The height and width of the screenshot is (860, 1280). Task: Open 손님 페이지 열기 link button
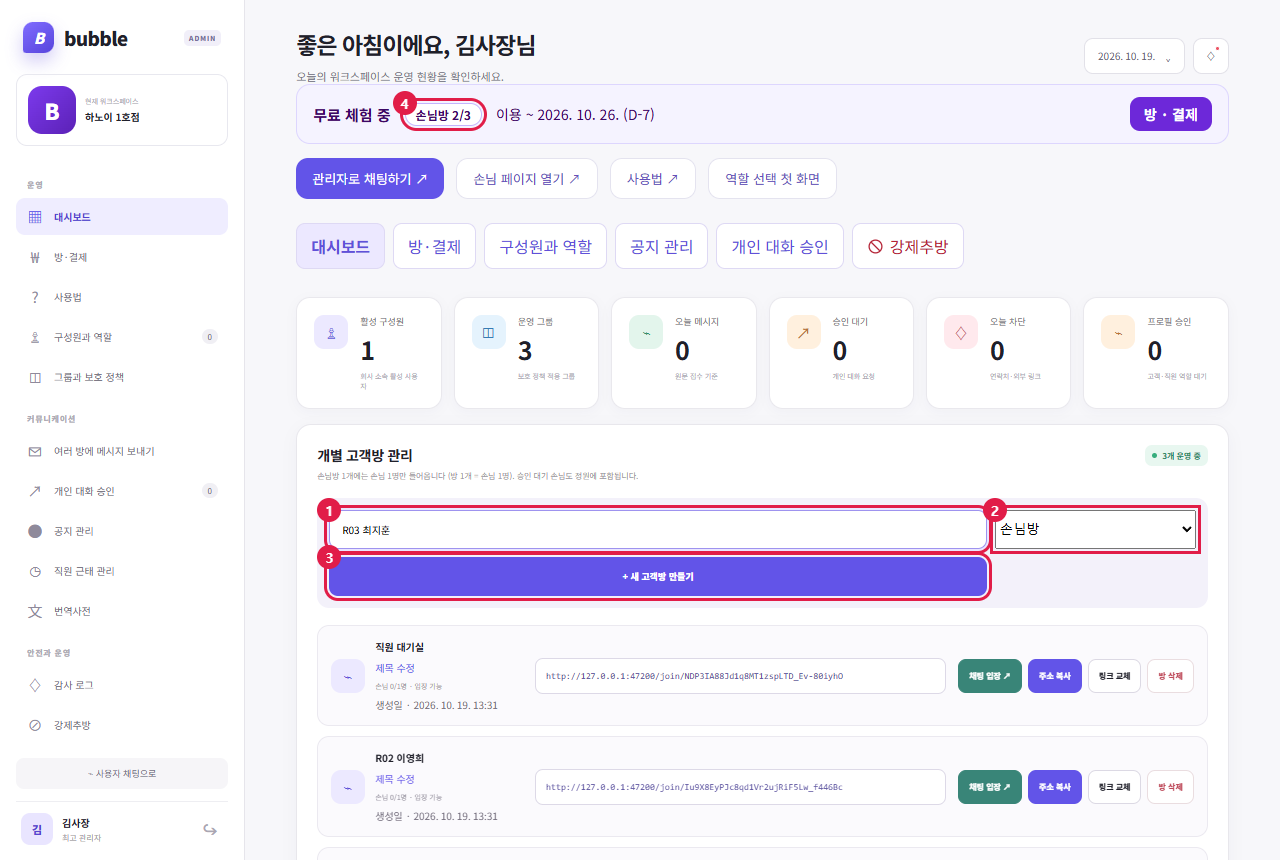click(x=527, y=178)
